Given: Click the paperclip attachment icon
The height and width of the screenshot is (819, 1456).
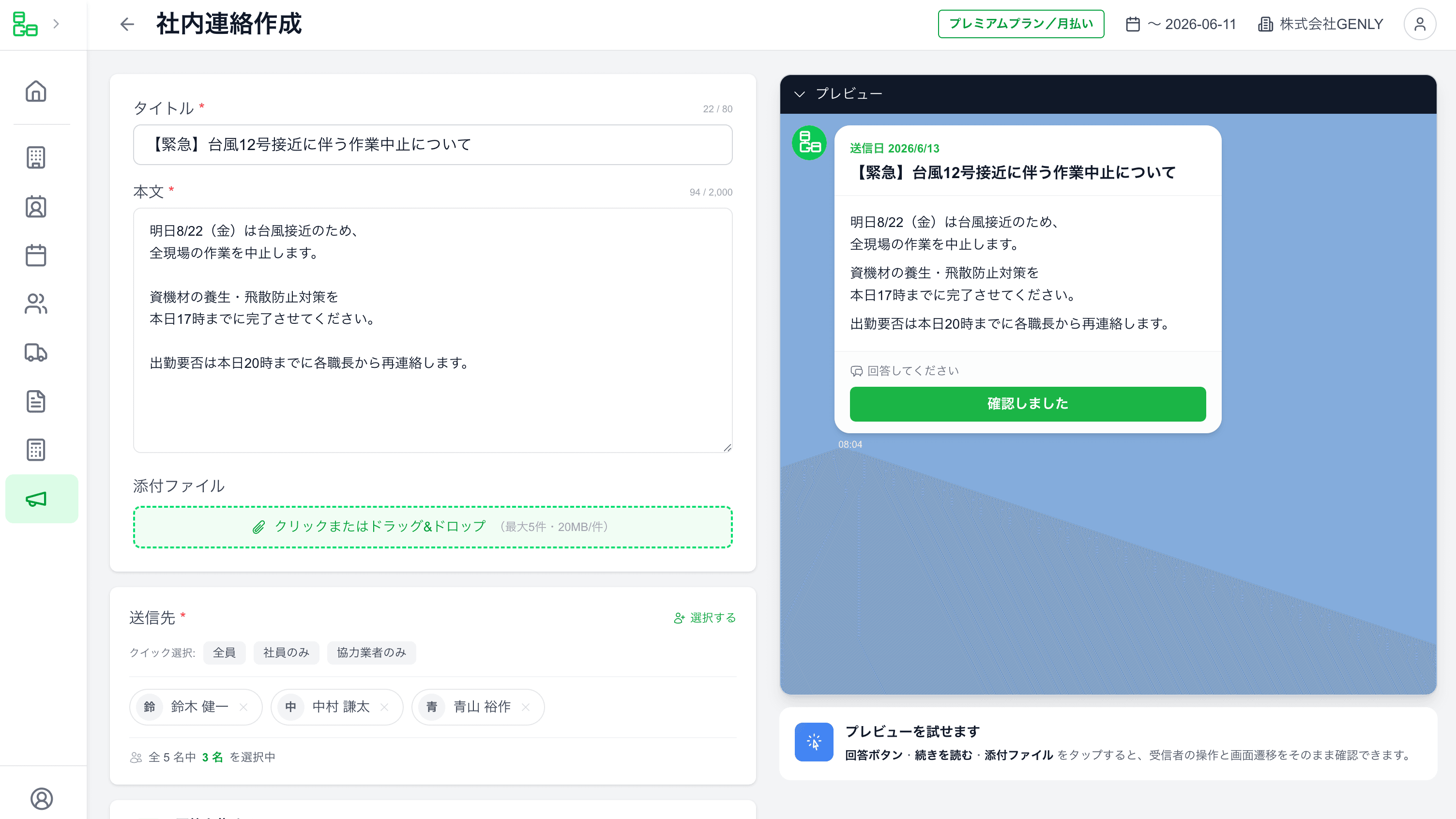Looking at the screenshot, I should point(258,527).
